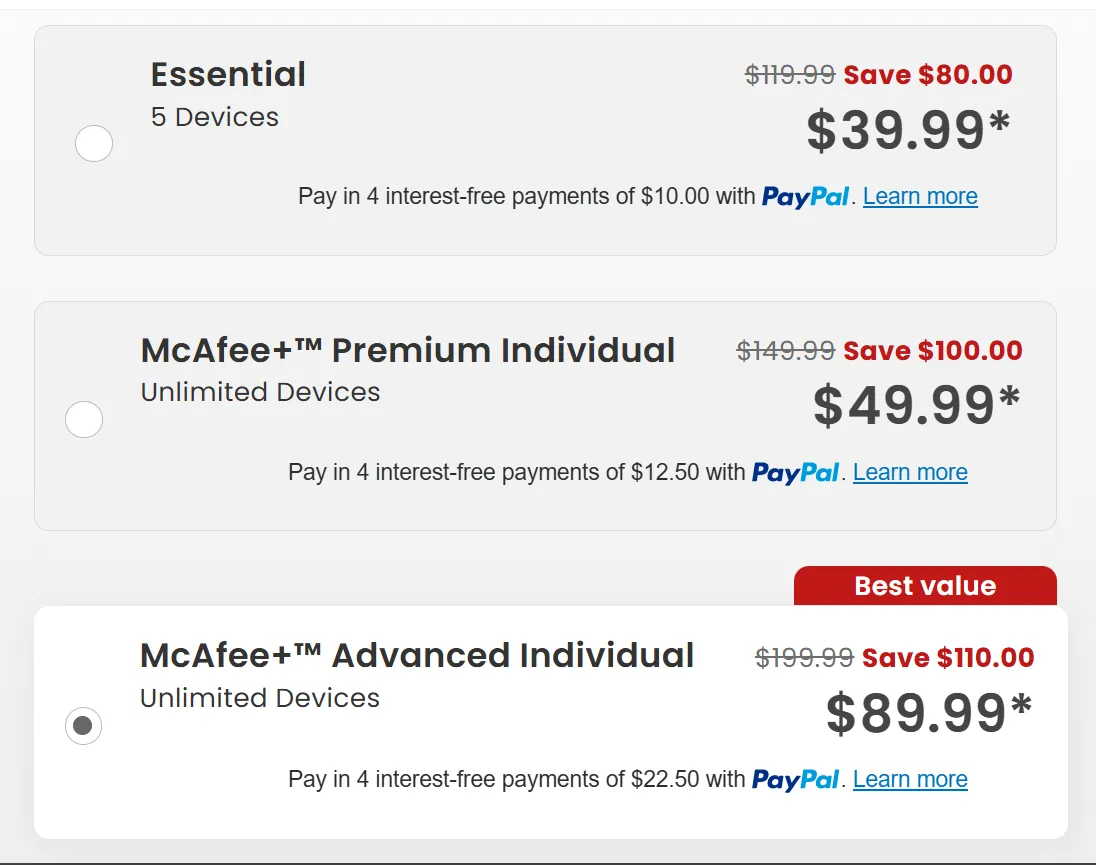This screenshot has height=865, width=1096.
Task: Click the Save $100.00 discount label
Action: pyautogui.click(x=933, y=351)
